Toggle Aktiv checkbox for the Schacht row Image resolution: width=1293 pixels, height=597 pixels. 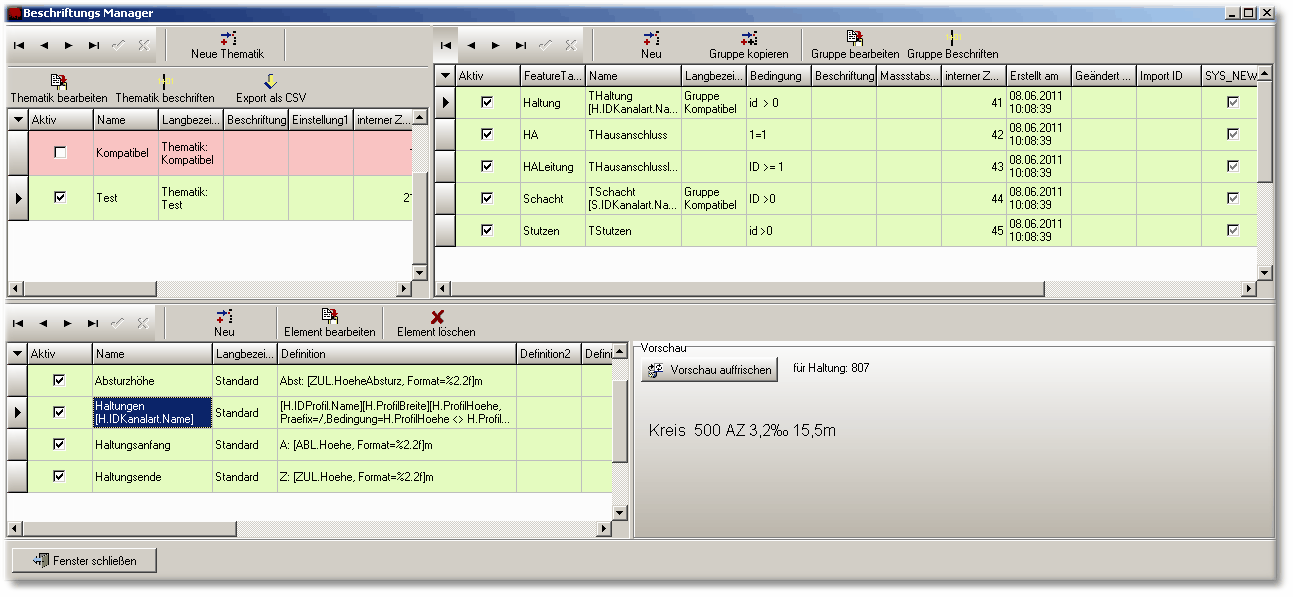point(487,198)
